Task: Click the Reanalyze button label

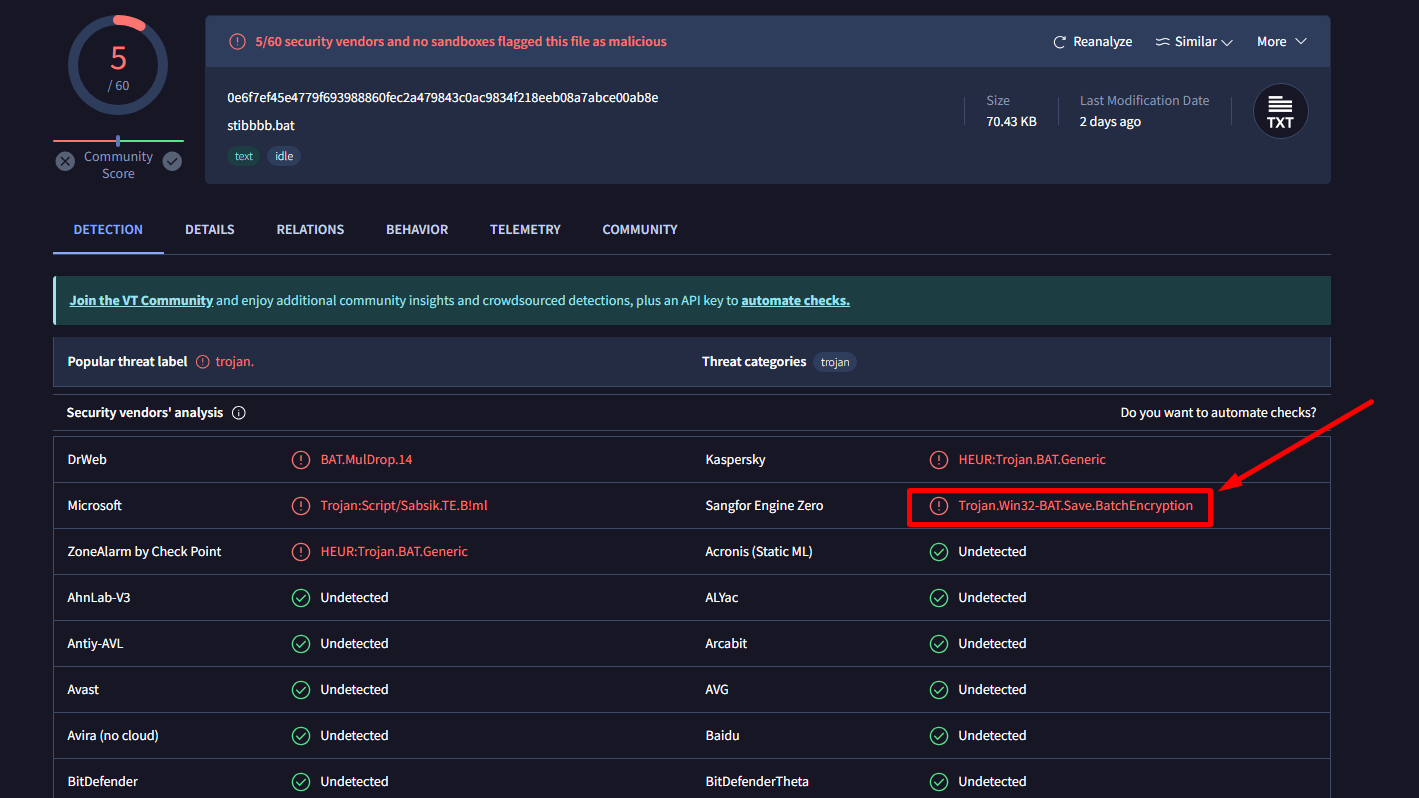Action: [x=1102, y=42]
